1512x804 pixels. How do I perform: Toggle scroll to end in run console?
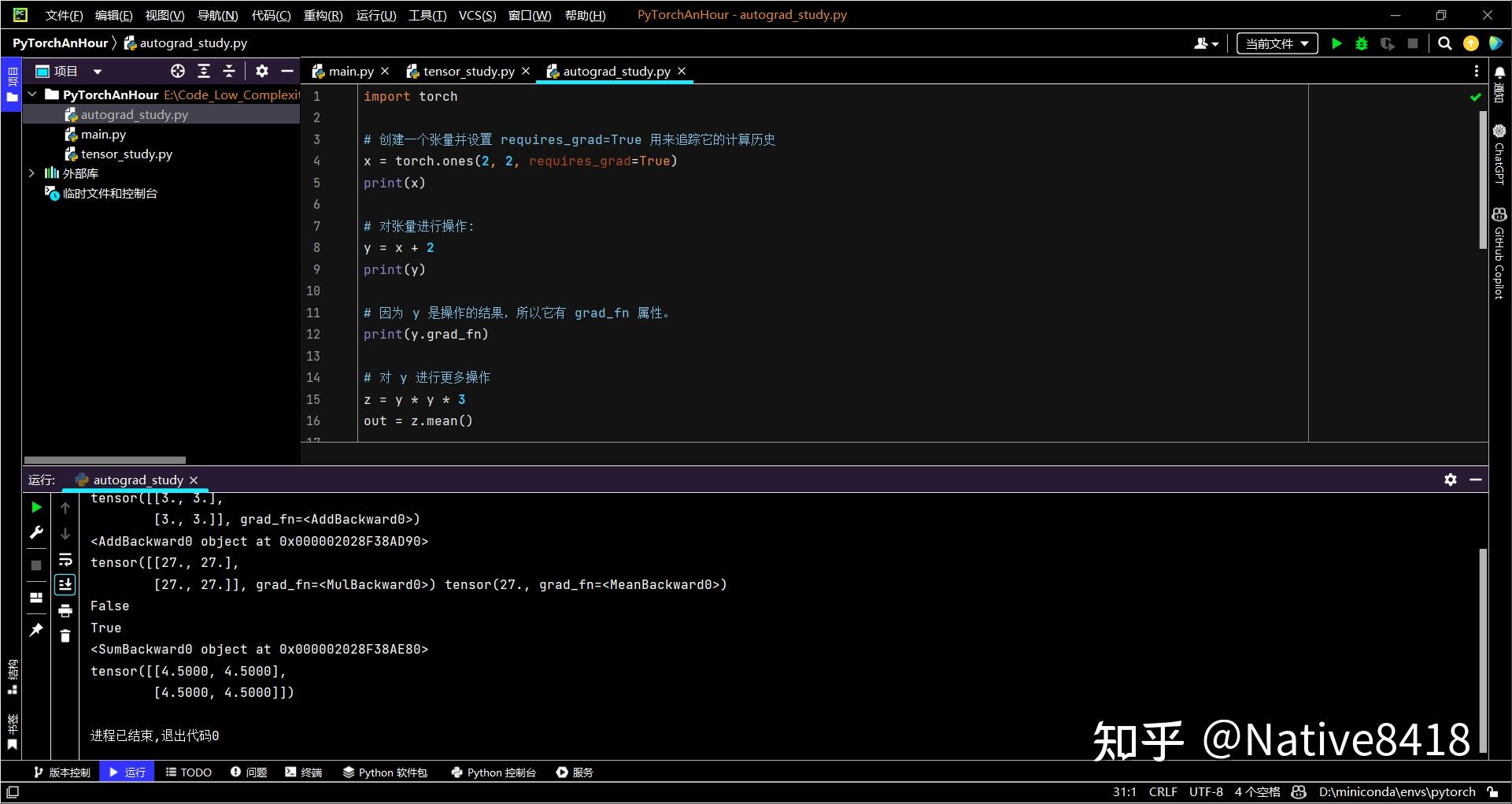click(x=65, y=584)
